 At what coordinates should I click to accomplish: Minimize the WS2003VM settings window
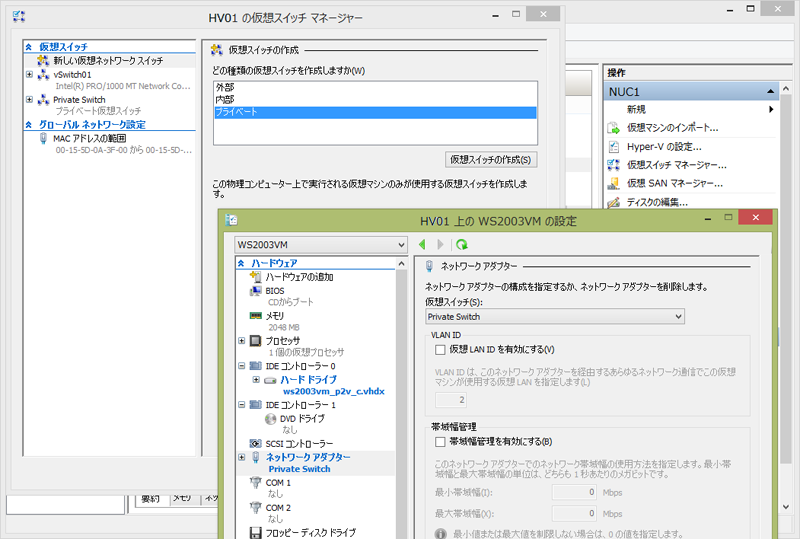pyautogui.click(x=708, y=218)
